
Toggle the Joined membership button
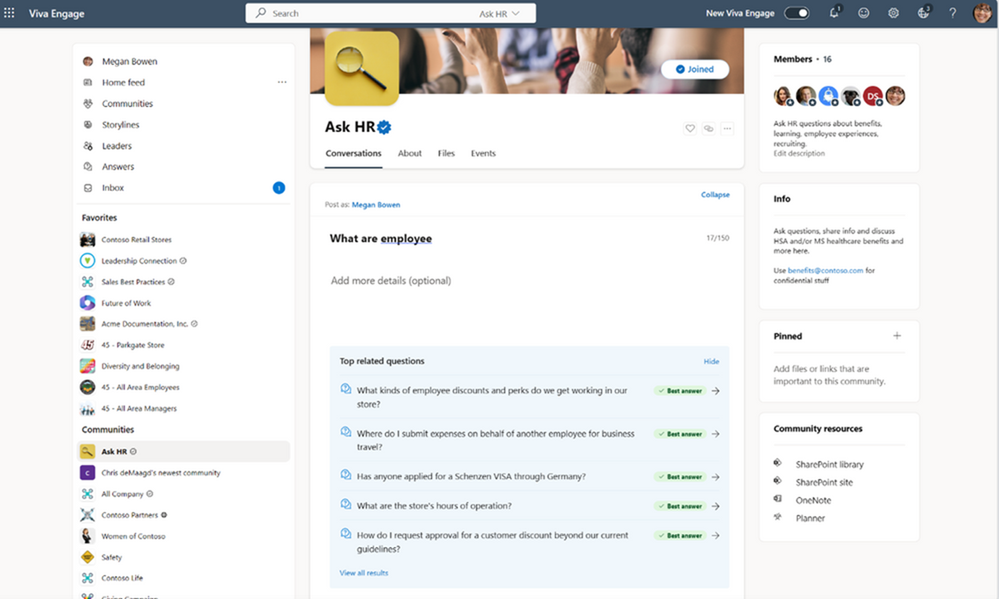(x=695, y=69)
